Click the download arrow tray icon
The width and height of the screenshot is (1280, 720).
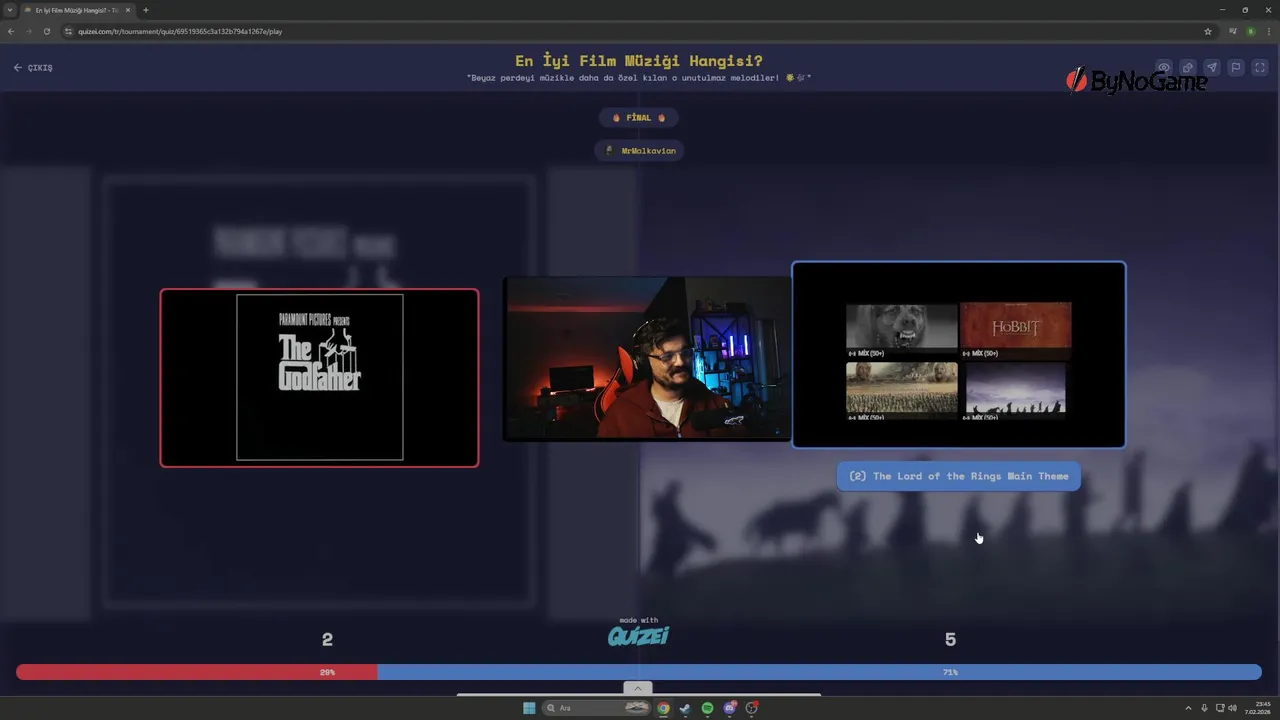tap(1204, 708)
